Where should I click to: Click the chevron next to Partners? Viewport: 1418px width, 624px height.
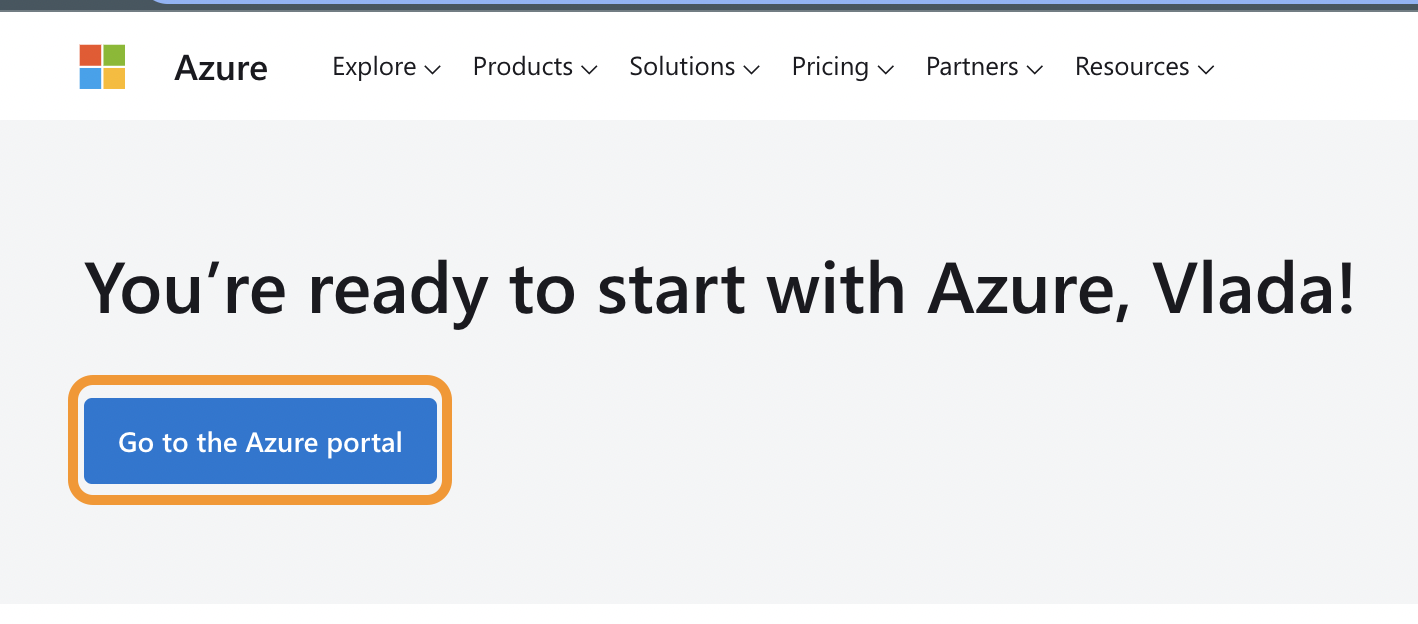[x=1035, y=70]
